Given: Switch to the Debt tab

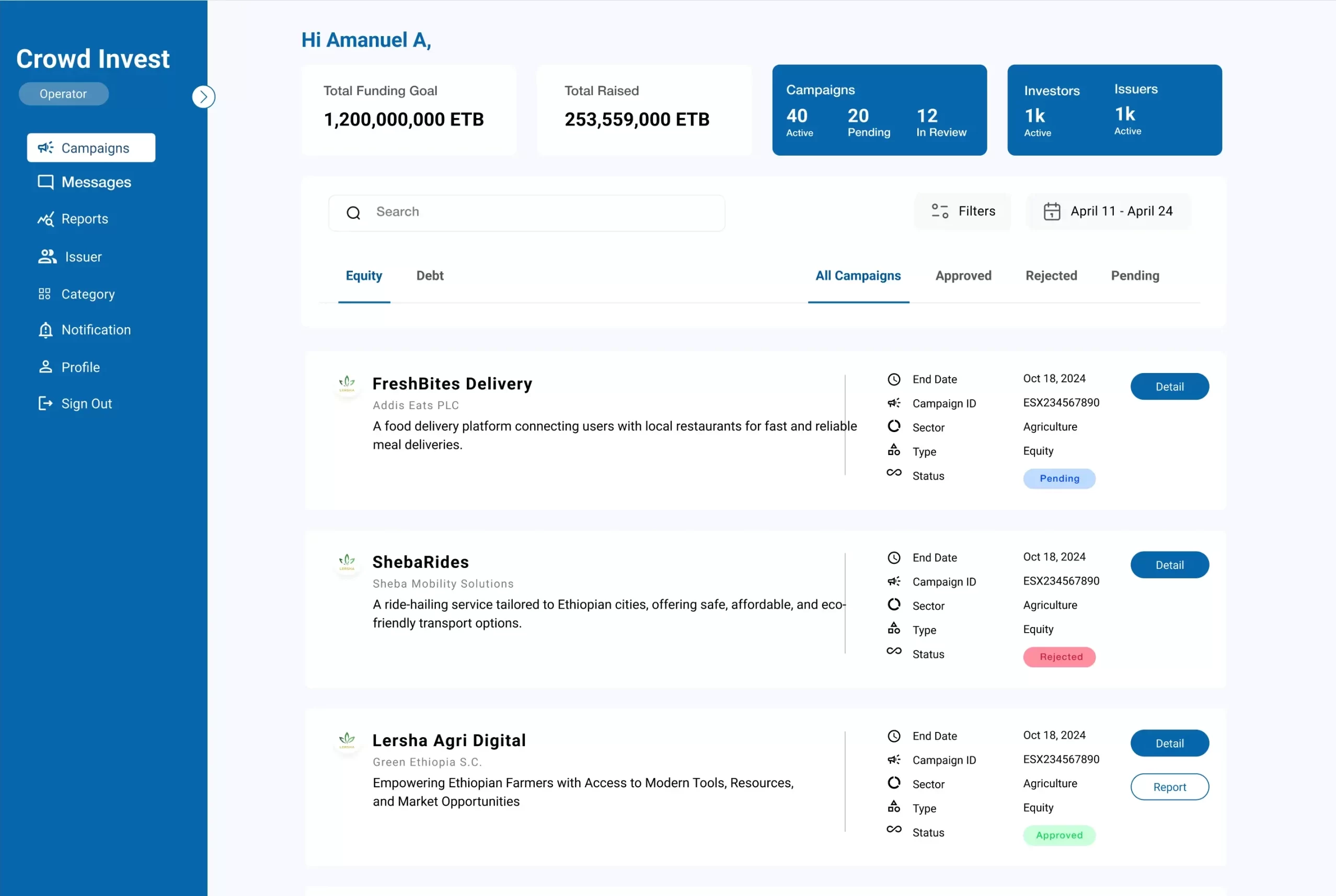Looking at the screenshot, I should tap(430, 276).
